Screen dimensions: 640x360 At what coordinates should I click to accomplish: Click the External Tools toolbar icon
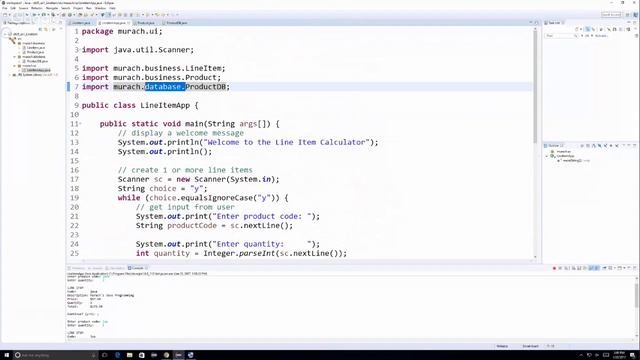click(x=53, y=15)
